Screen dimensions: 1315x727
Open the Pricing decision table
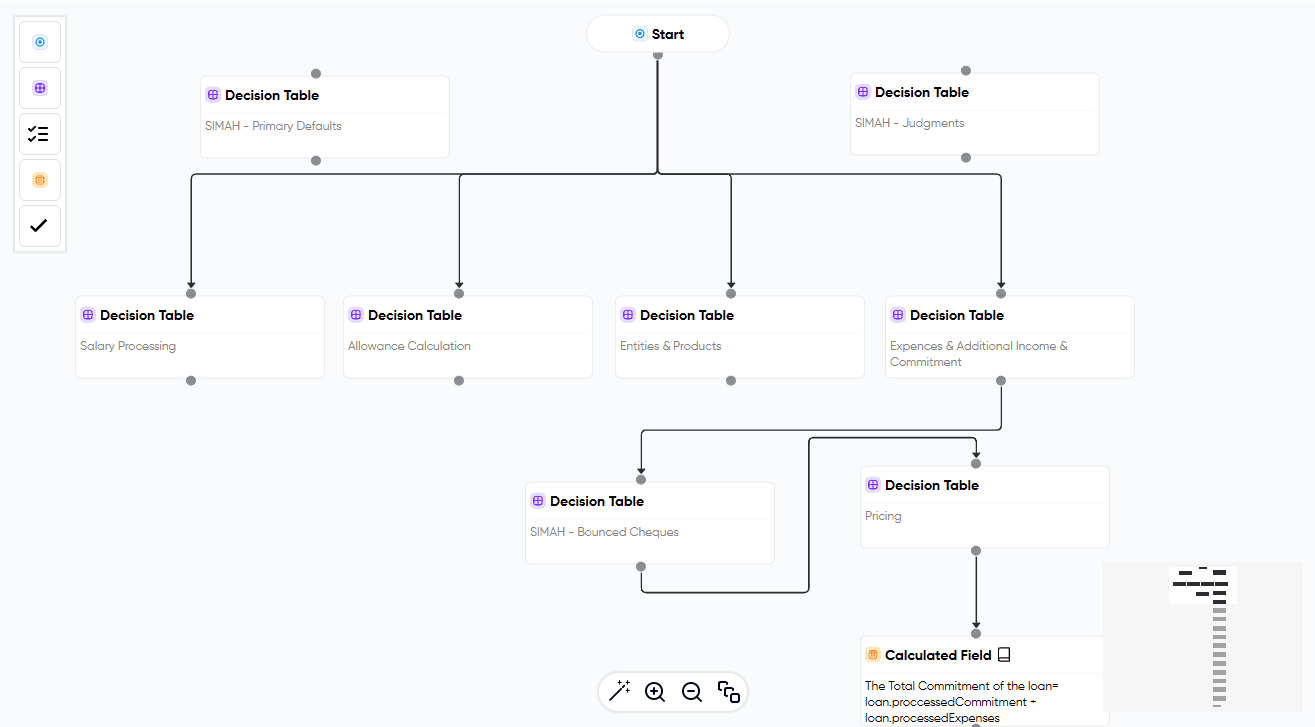(984, 506)
